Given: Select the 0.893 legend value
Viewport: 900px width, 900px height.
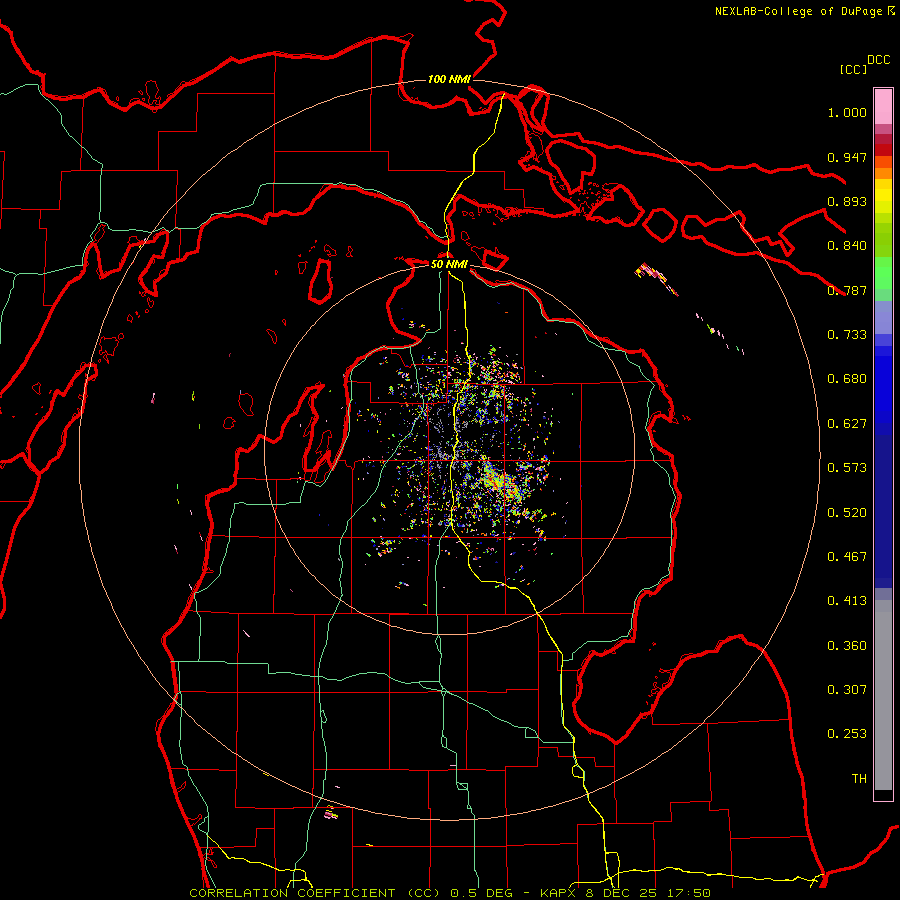Looking at the screenshot, I should coord(847,201).
